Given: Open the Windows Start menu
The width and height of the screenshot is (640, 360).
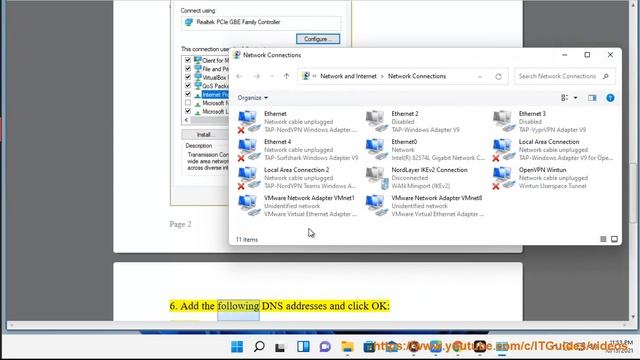Looking at the screenshot, I should click(x=237, y=347).
